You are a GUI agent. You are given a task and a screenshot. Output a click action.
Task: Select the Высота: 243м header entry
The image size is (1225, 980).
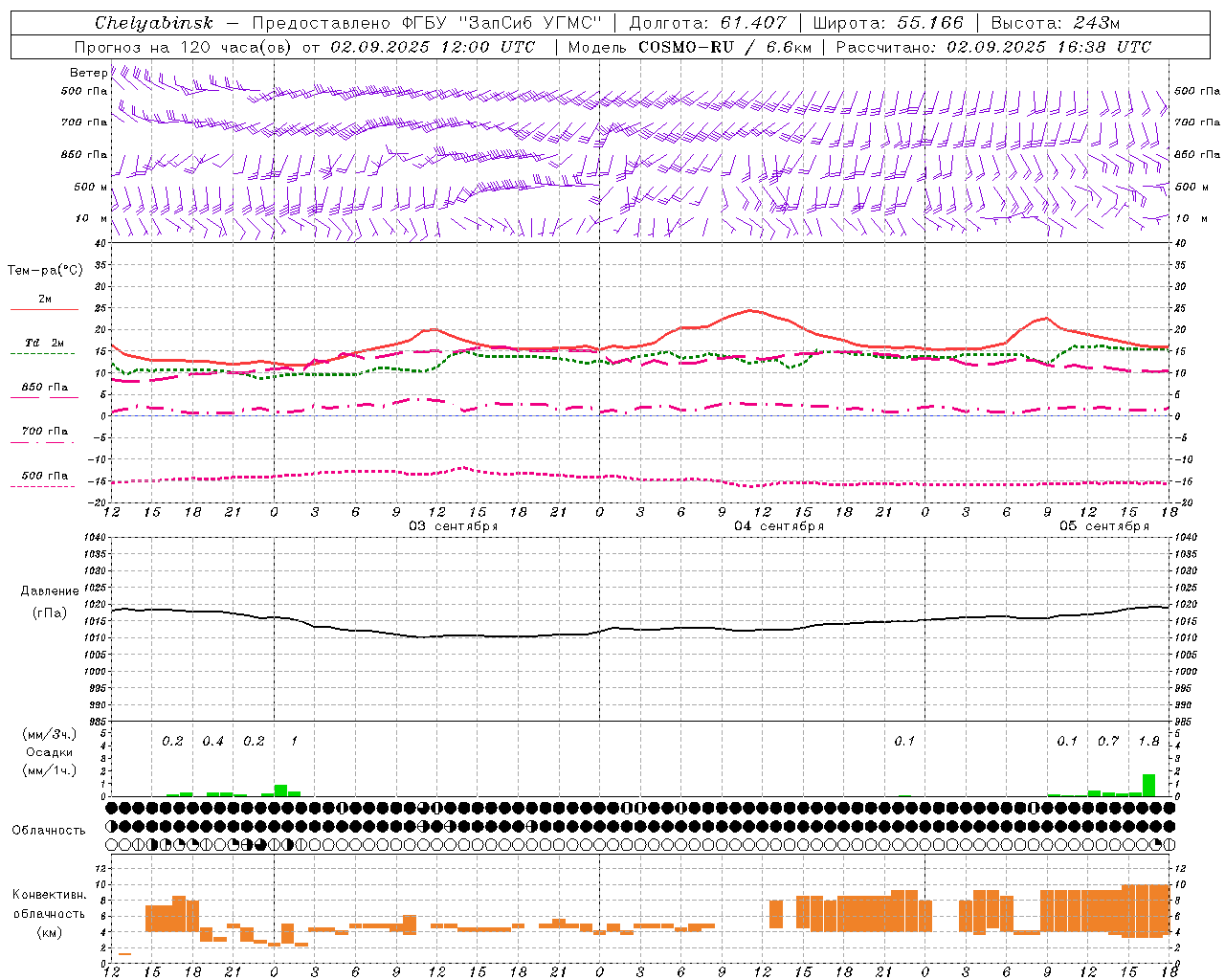click(1055, 23)
